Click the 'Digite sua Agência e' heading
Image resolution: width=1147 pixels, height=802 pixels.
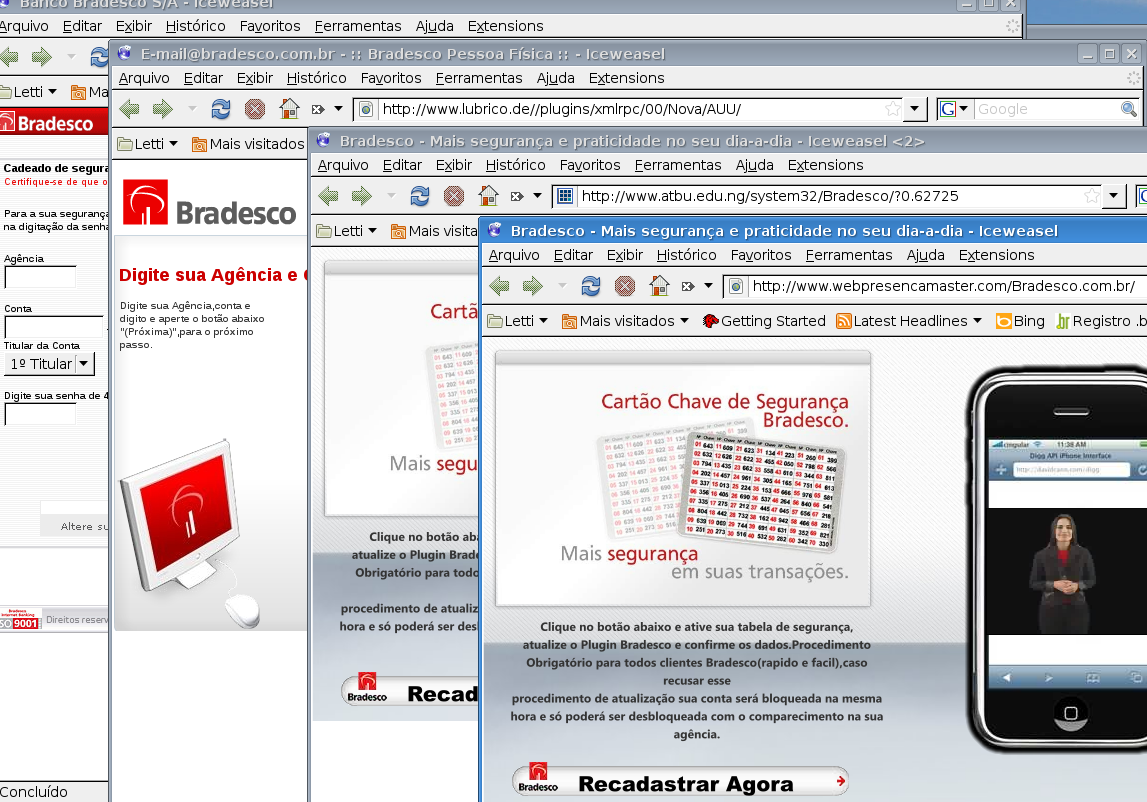coord(213,275)
